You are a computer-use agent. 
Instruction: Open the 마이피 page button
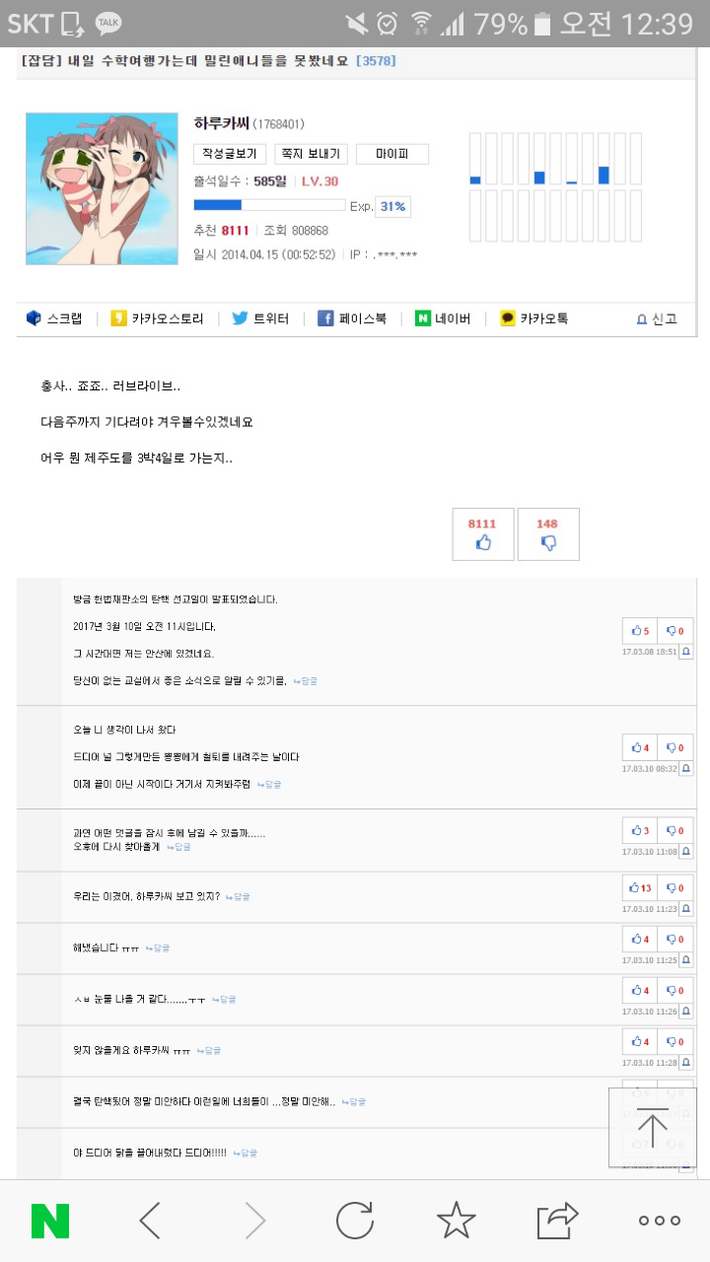pos(392,154)
